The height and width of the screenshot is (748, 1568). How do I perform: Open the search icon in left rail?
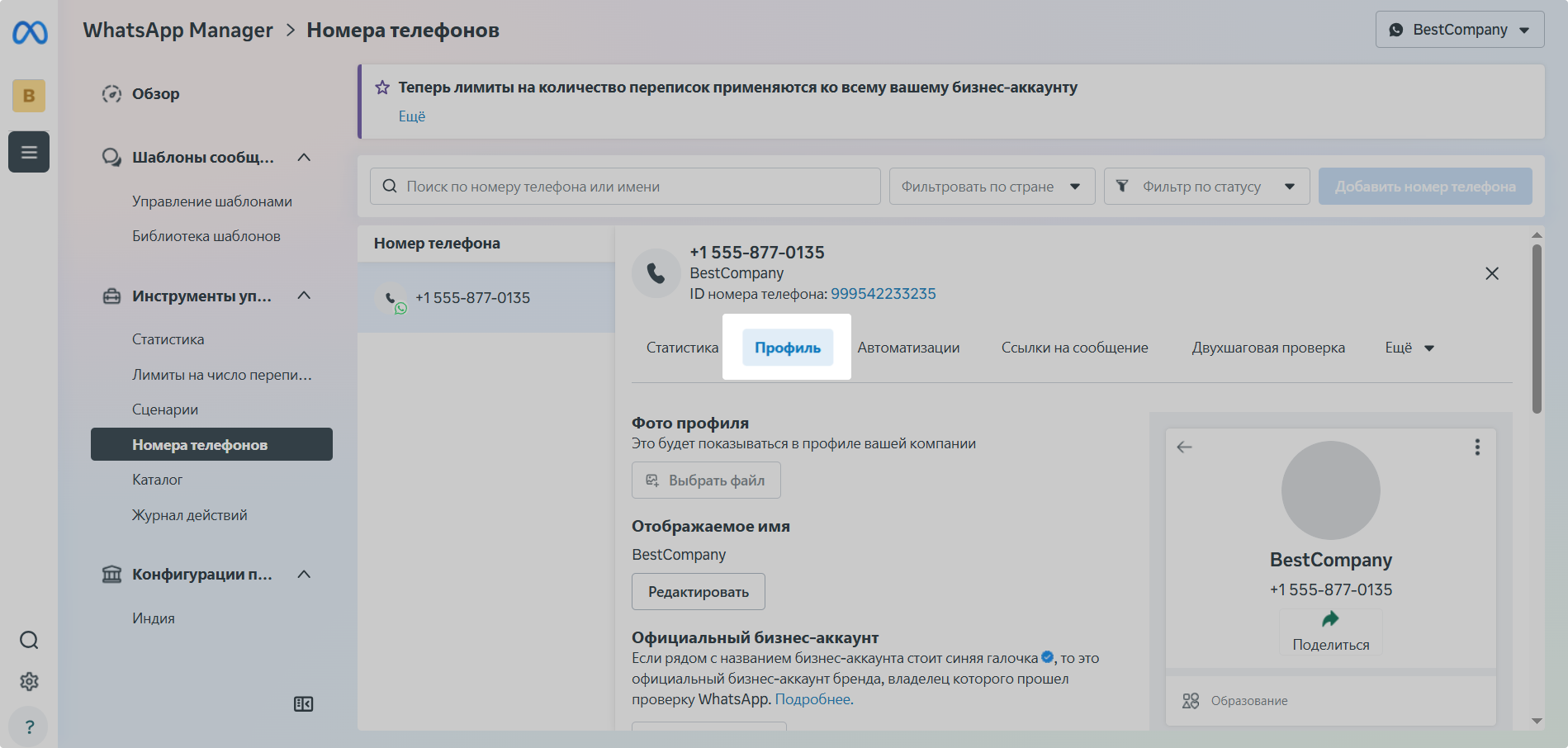coord(29,640)
